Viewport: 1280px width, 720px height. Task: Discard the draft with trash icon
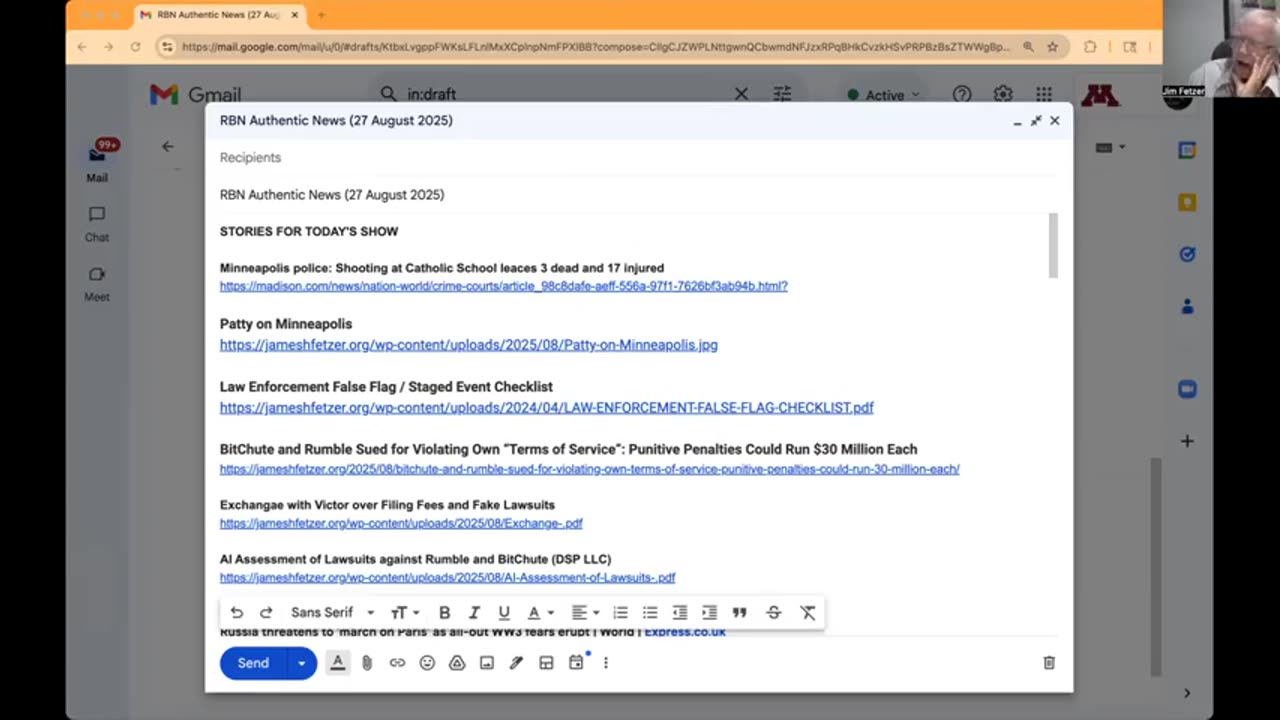coord(1049,663)
